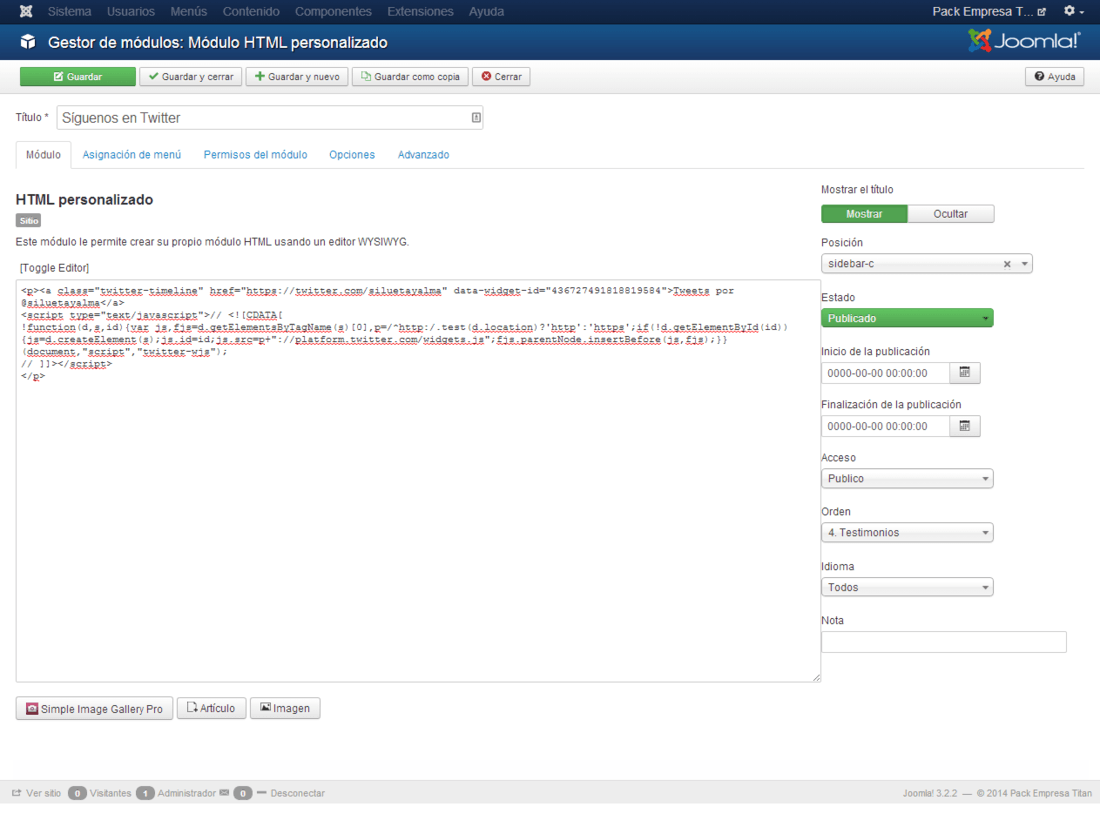The image size is (1100, 827).
Task: Switch to the Permisos del módulo tab
Action: point(255,154)
